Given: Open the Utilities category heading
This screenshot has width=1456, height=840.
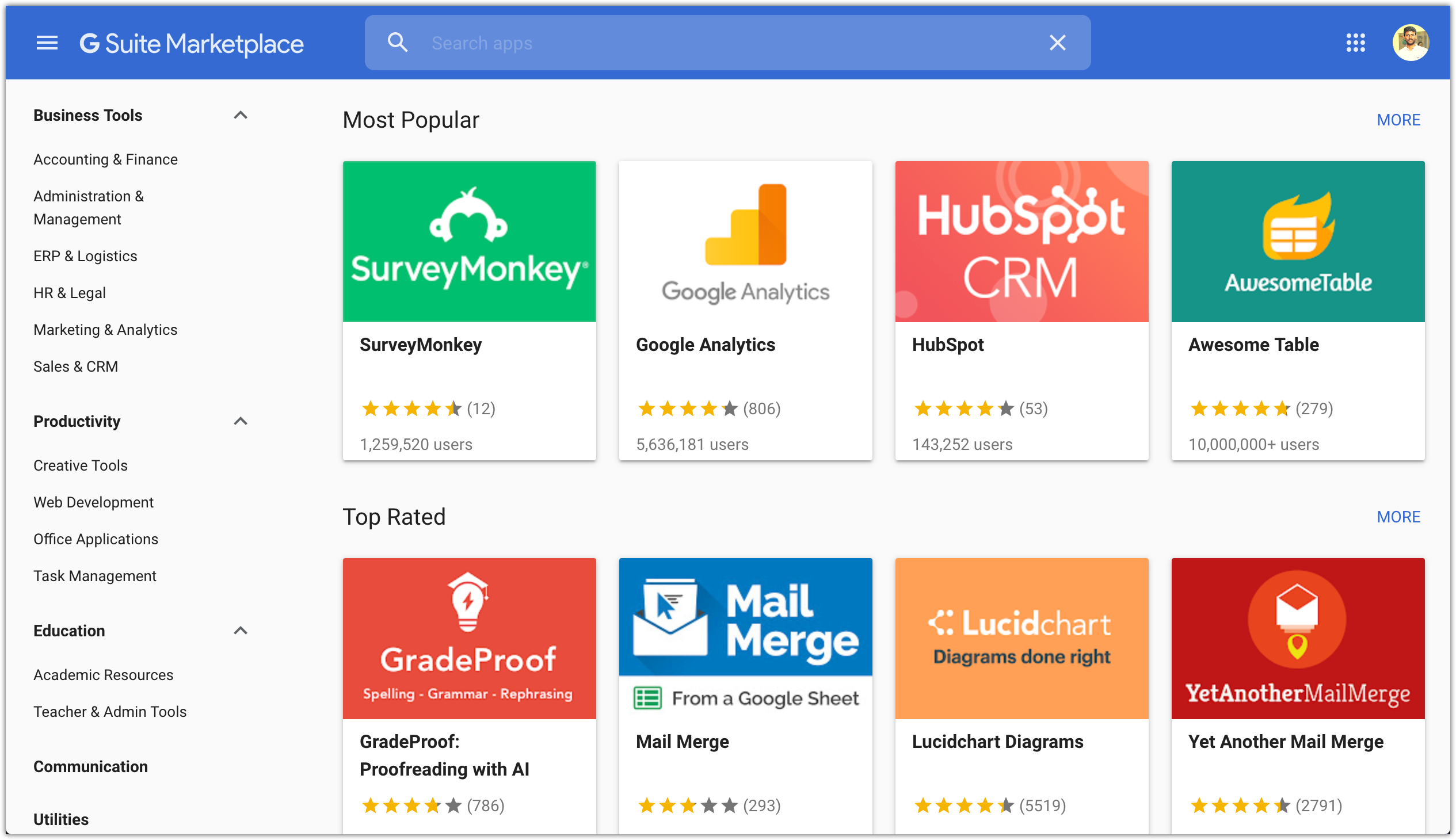Looking at the screenshot, I should 61,820.
